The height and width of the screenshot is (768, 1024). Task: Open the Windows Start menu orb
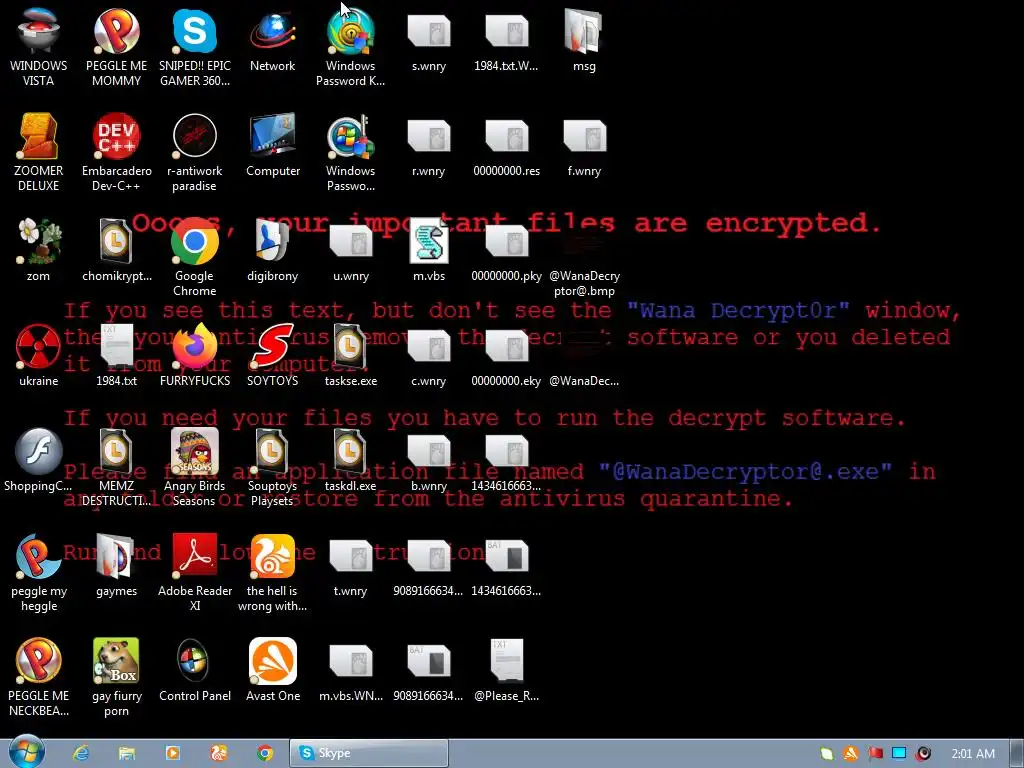click(x=27, y=752)
